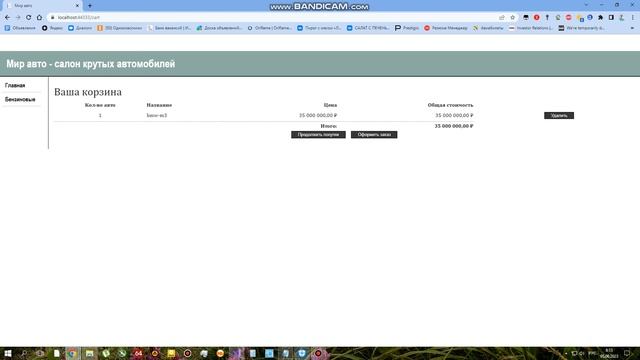The width and height of the screenshot is (640, 360).
Task: Open a new browser tab
Action: pyautogui.click(x=90, y=6)
